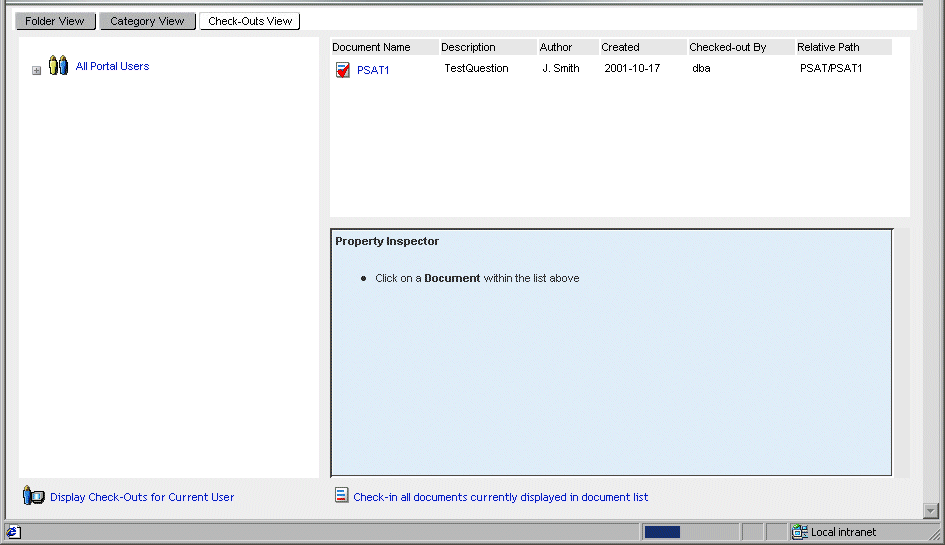The width and height of the screenshot is (945, 545).
Task: Click the Internet Explorer page icon in status bar
Action: click(x=14, y=532)
